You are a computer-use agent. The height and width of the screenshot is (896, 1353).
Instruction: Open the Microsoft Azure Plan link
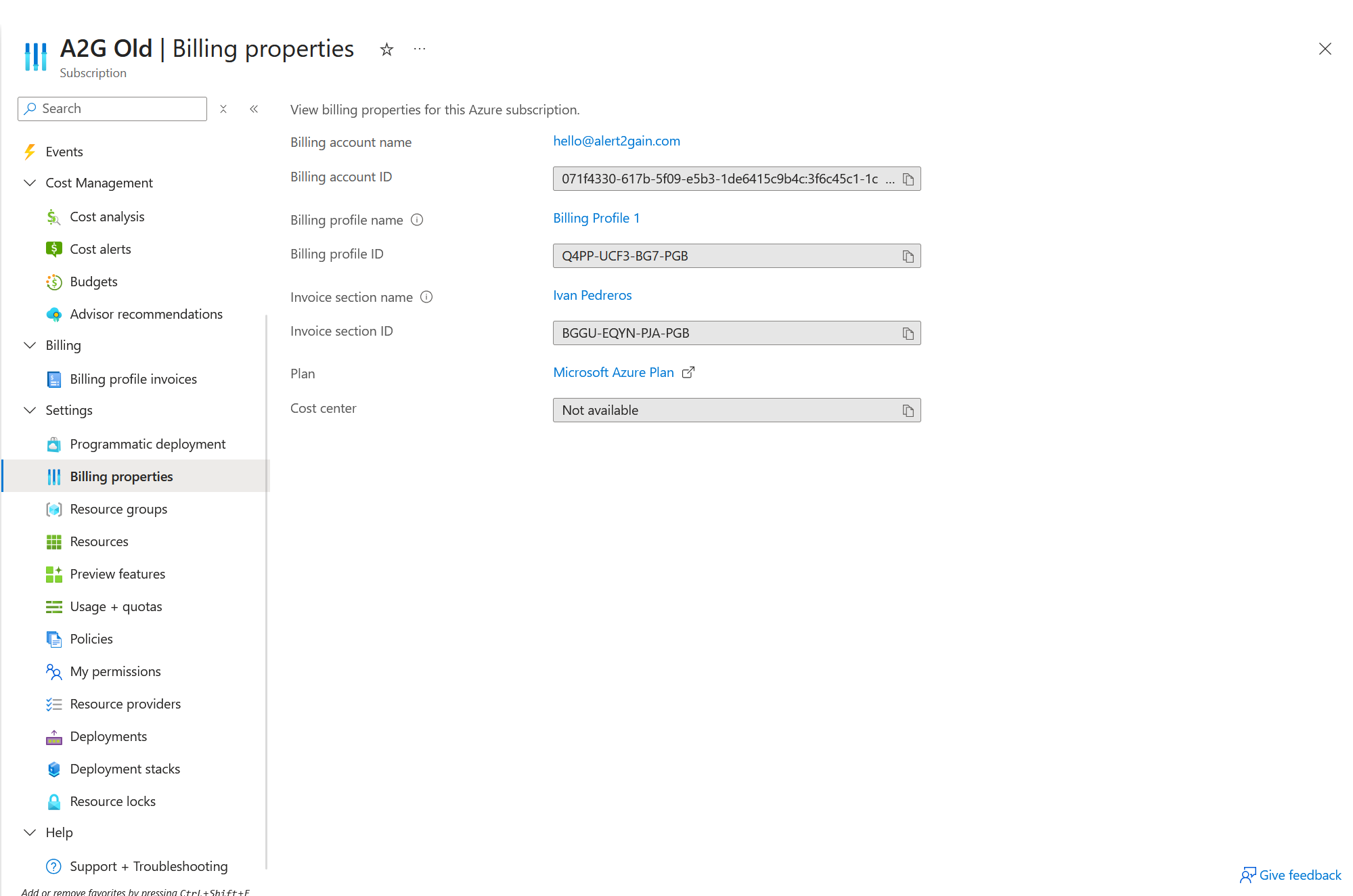pyautogui.click(x=613, y=372)
